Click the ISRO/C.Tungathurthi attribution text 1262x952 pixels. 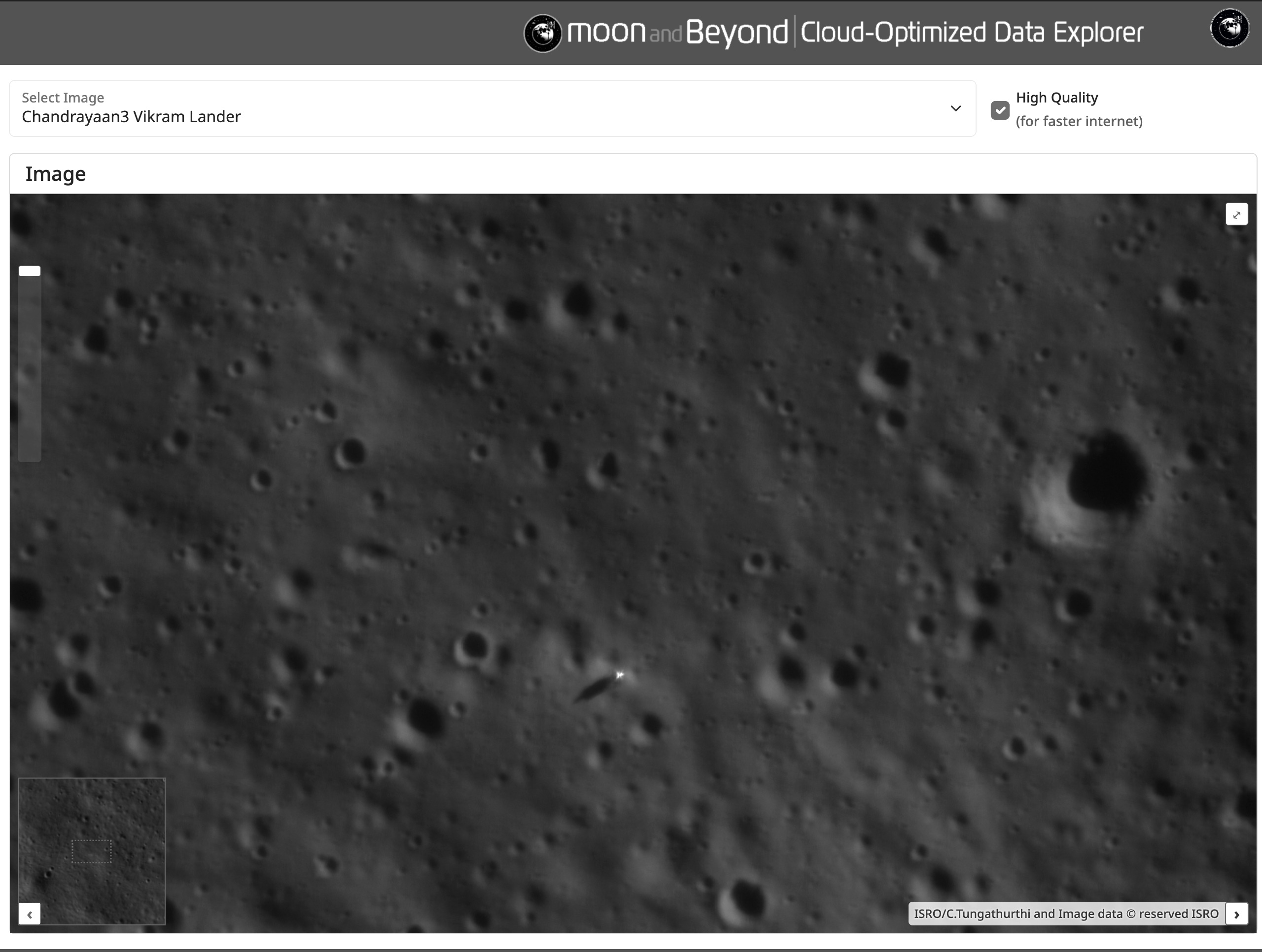pyautogui.click(x=1066, y=914)
